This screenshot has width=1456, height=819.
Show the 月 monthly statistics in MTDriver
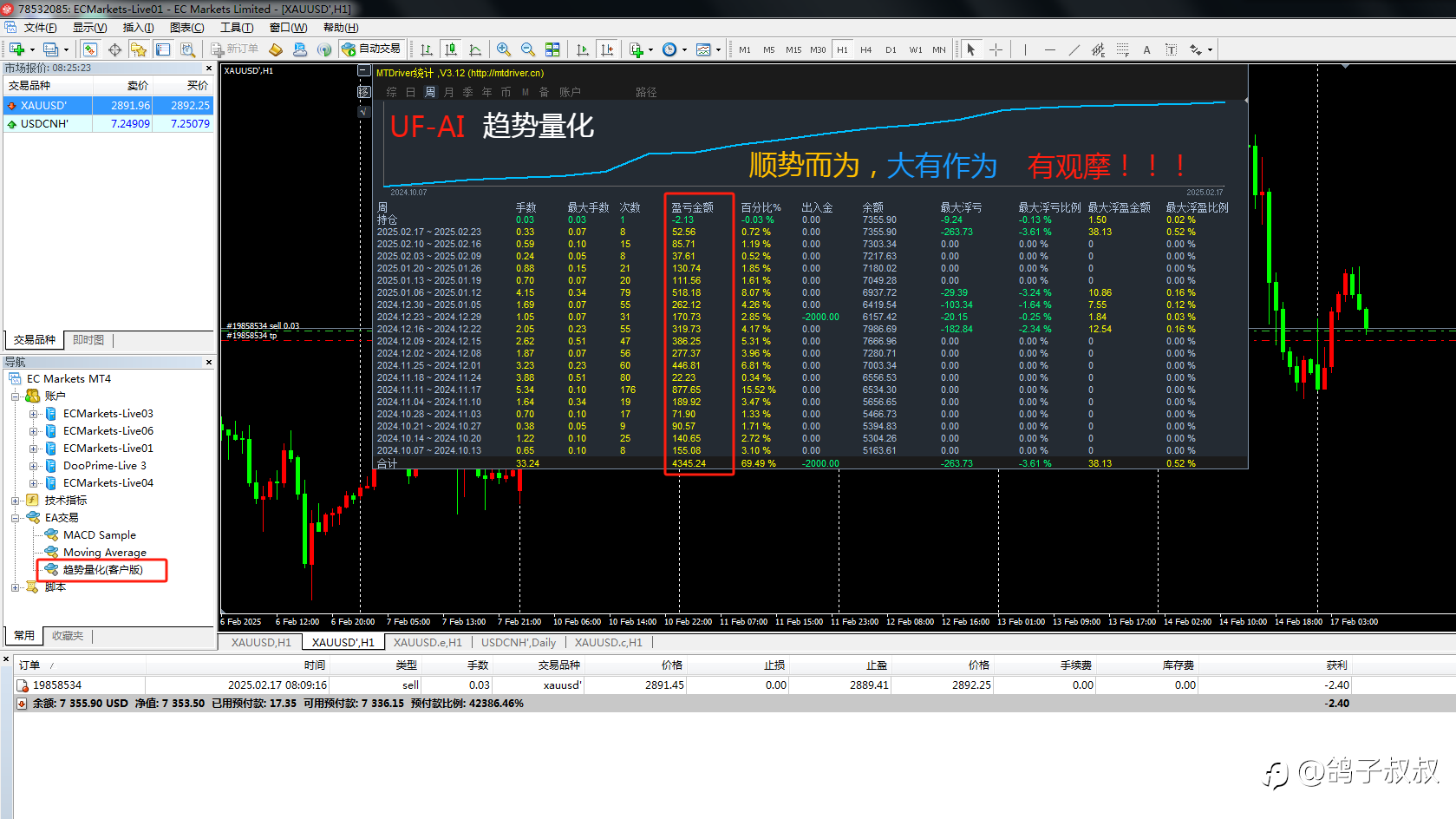point(448,92)
